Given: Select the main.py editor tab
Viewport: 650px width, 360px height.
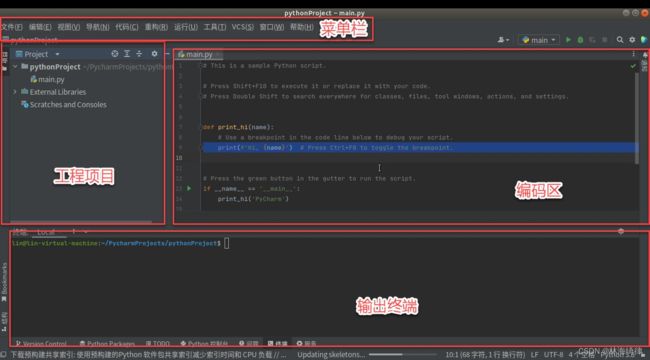Looking at the screenshot, I should [x=199, y=54].
